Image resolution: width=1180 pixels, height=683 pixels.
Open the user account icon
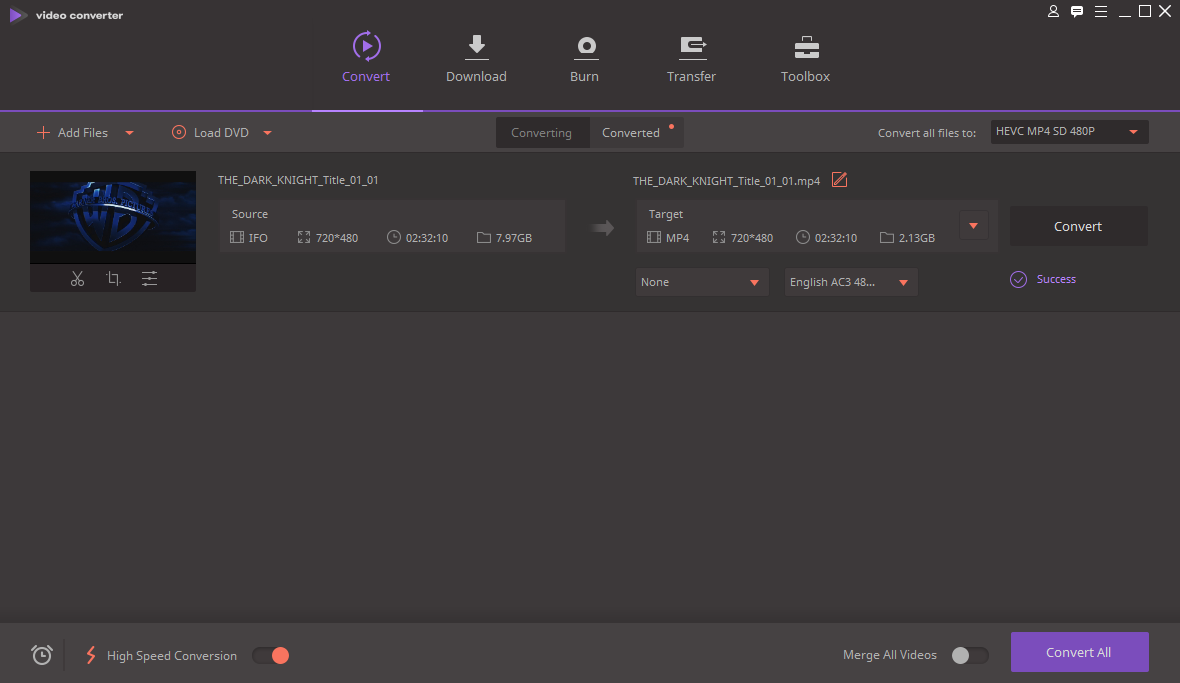[1053, 11]
